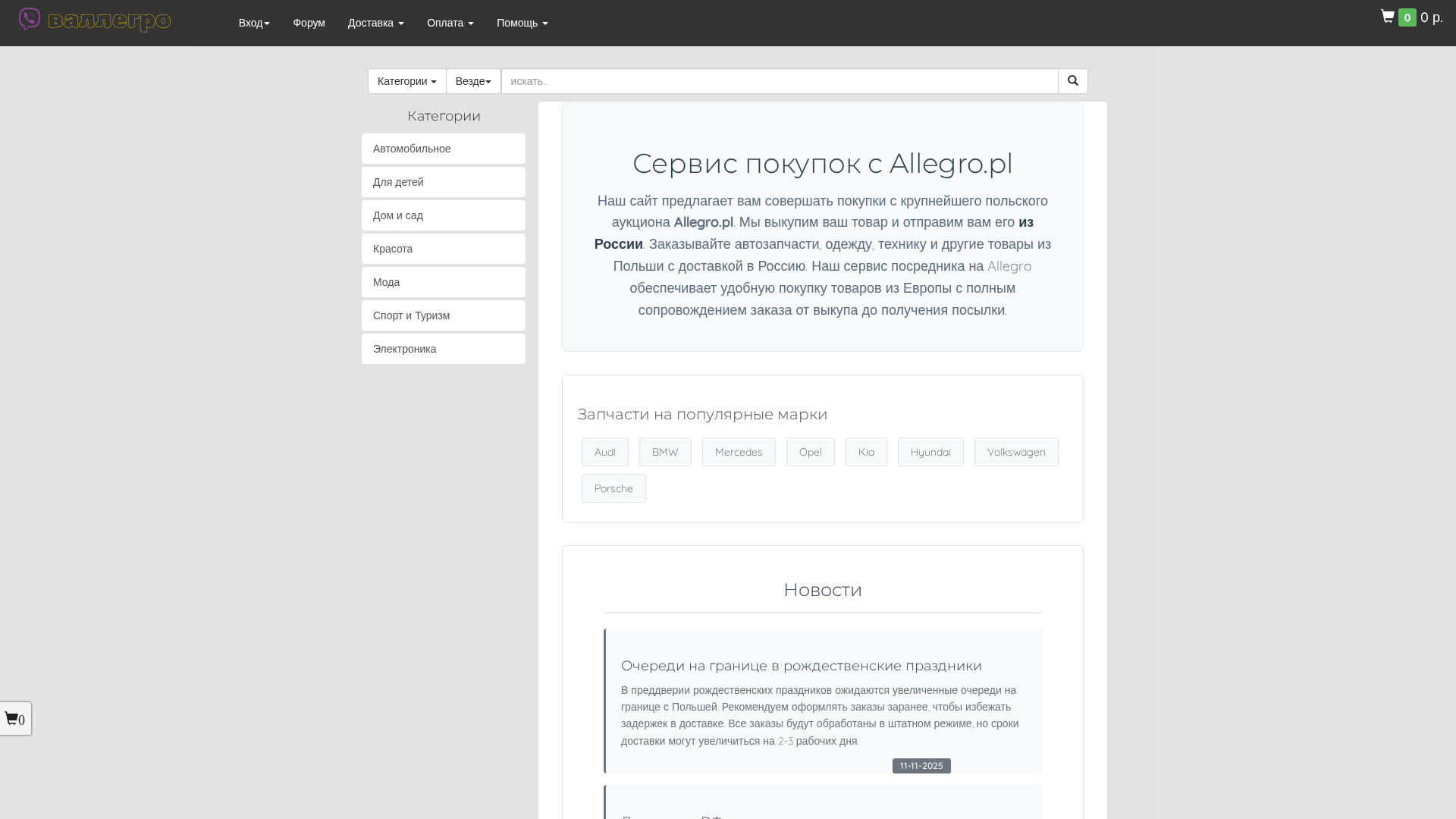Viewport: 1456px width, 819px height.
Task: Expand the Категории dropdown next to search
Action: coord(406,80)
